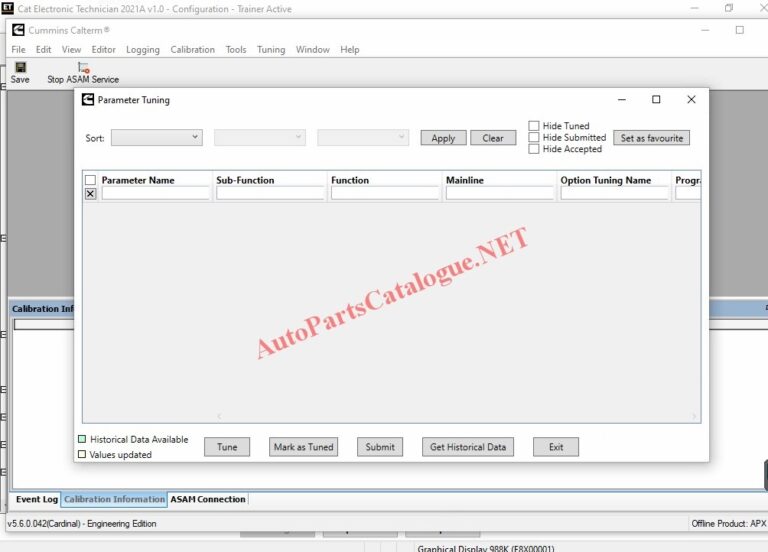Click the Set as favourite button
The image size is (768, 552).
[651, 138]
